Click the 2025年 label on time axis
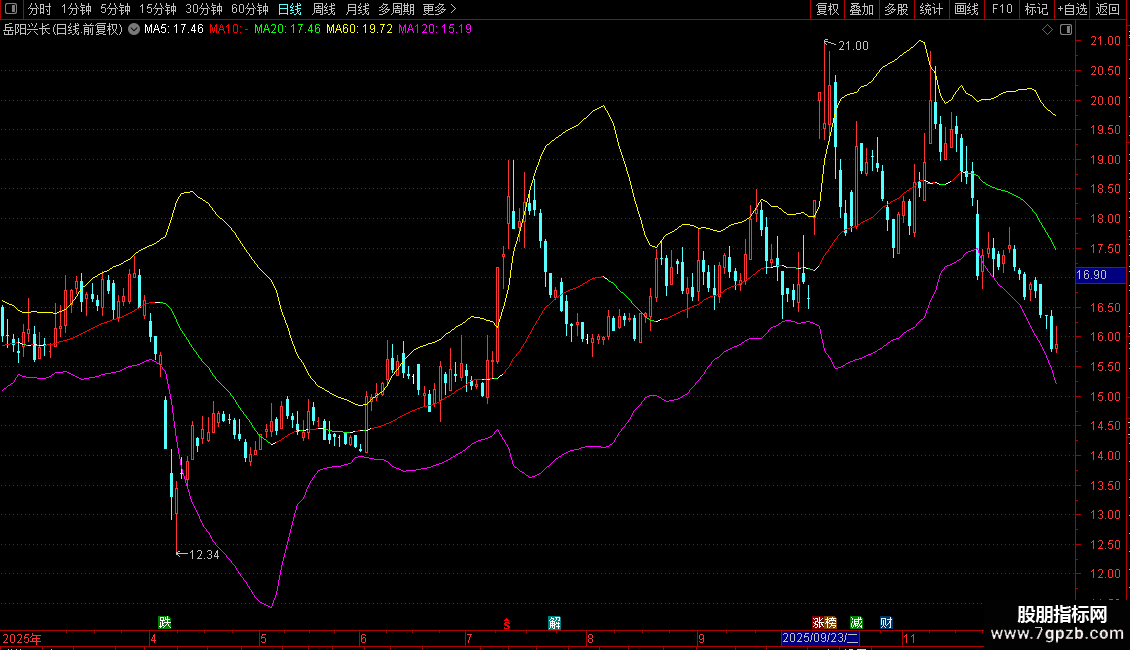Image resolution: width=1130 pixels, height=650 pixels. 22,639
